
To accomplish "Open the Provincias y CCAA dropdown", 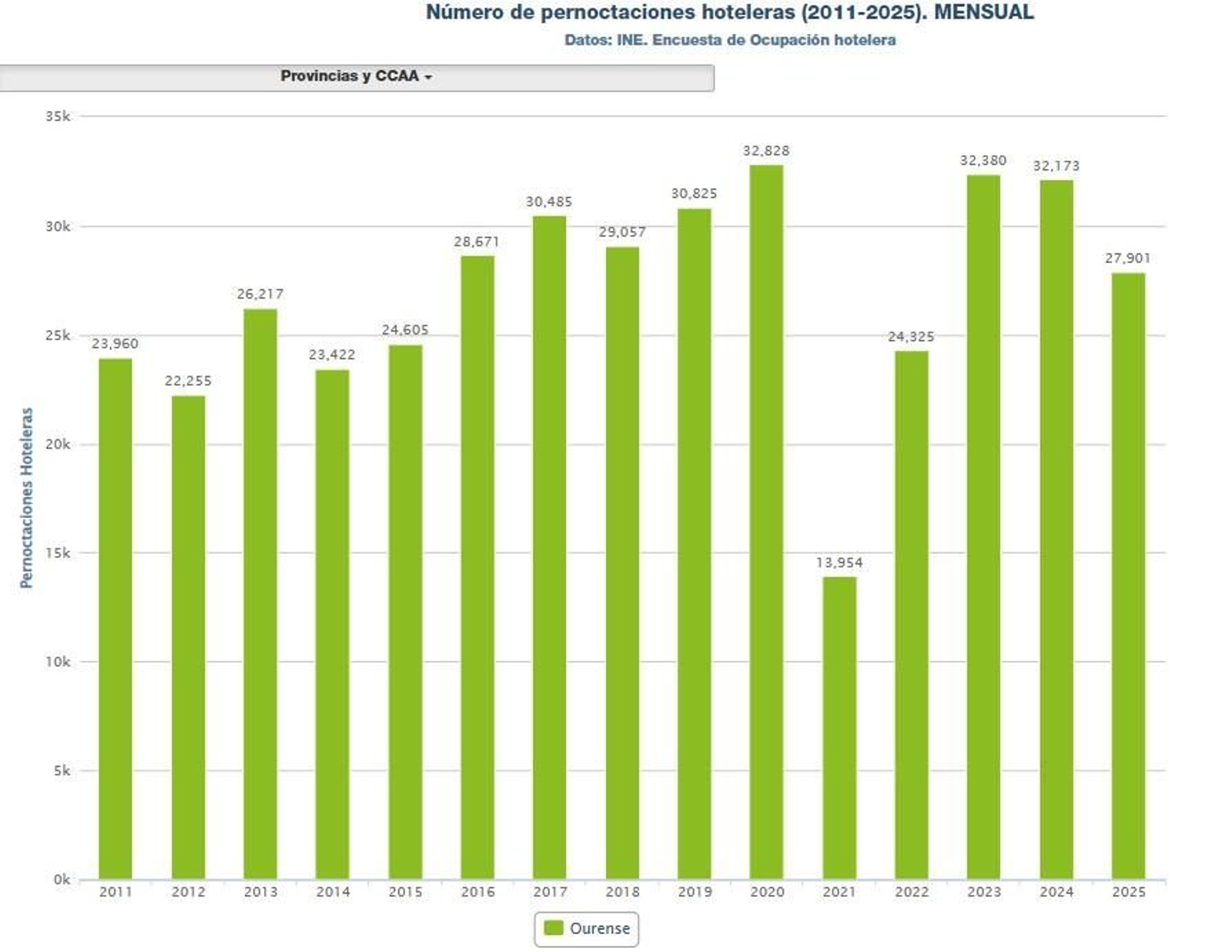I will [357, 77].
